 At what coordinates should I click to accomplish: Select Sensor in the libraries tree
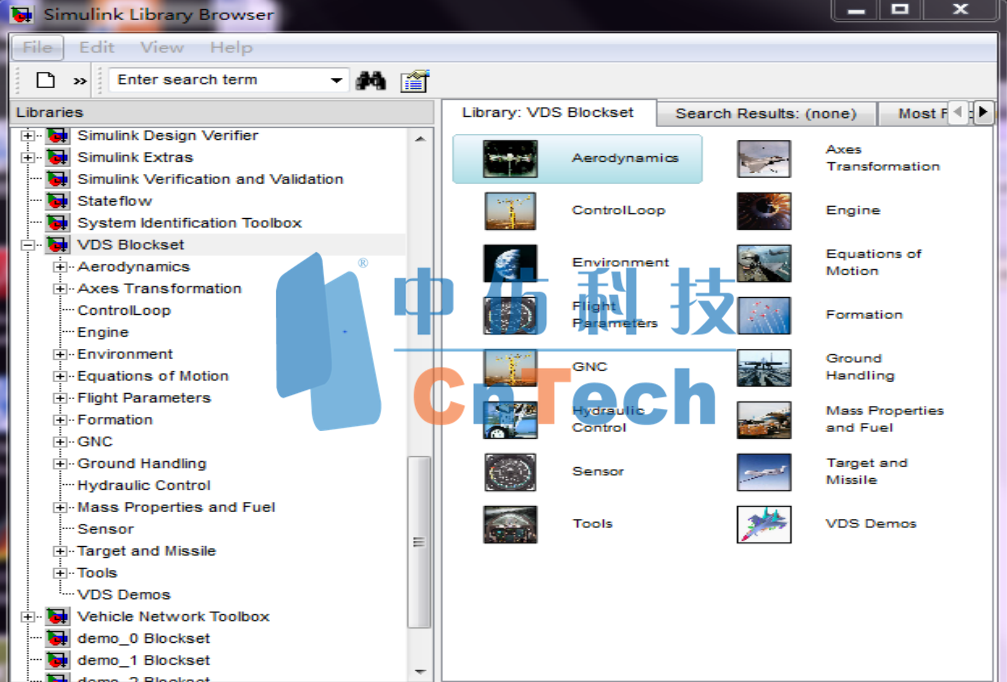click(105, 529)
